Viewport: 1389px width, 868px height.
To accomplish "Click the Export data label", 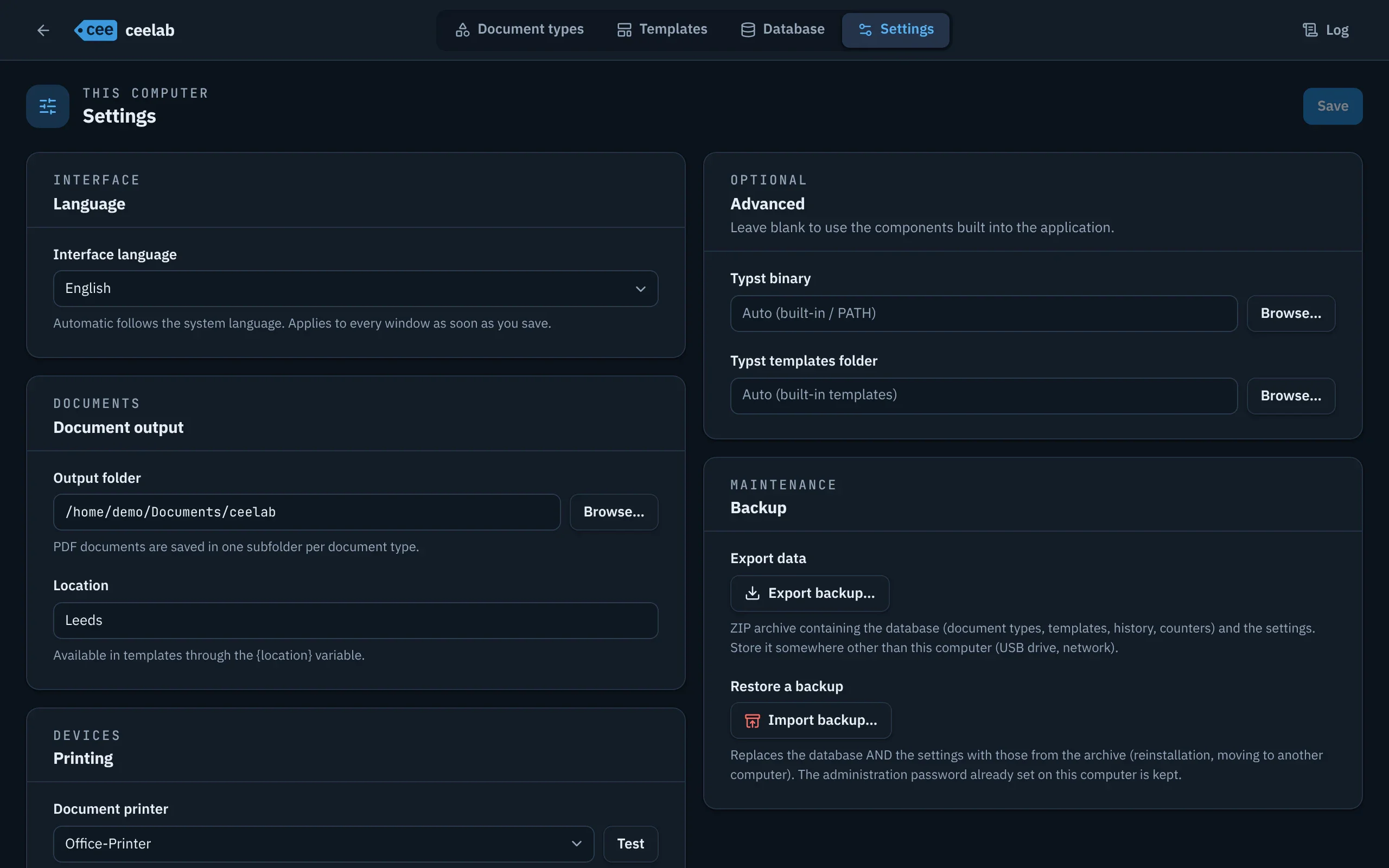I will pyautogui.click(x=768, y=559).
